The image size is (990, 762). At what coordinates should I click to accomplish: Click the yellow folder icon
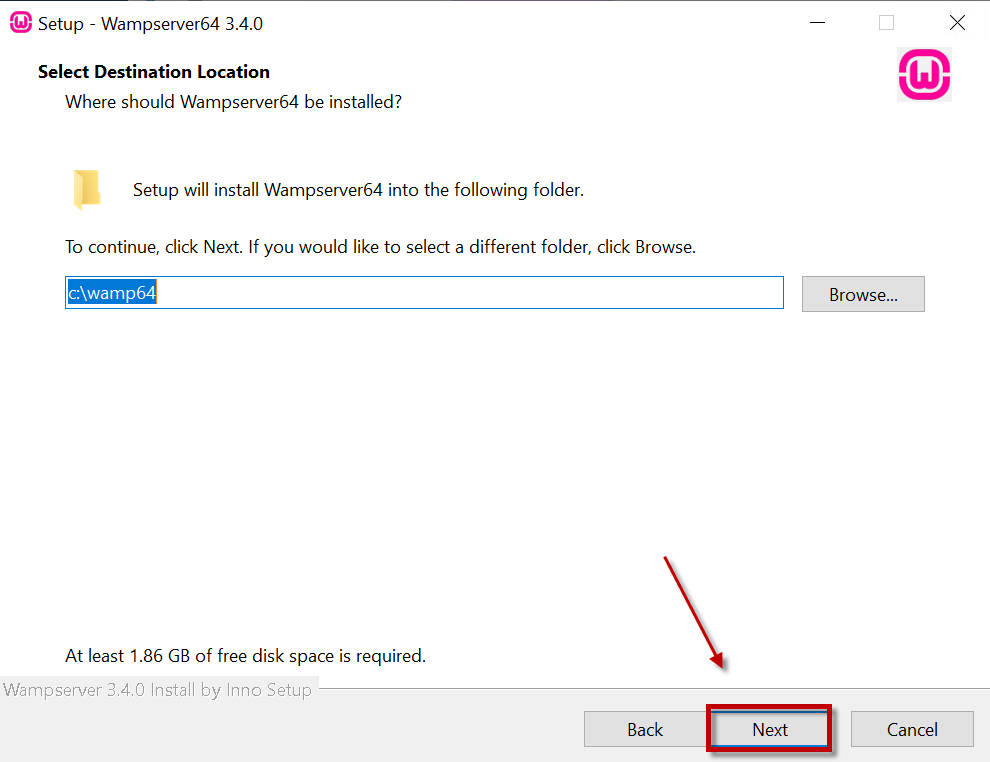(x=87, y=189)
